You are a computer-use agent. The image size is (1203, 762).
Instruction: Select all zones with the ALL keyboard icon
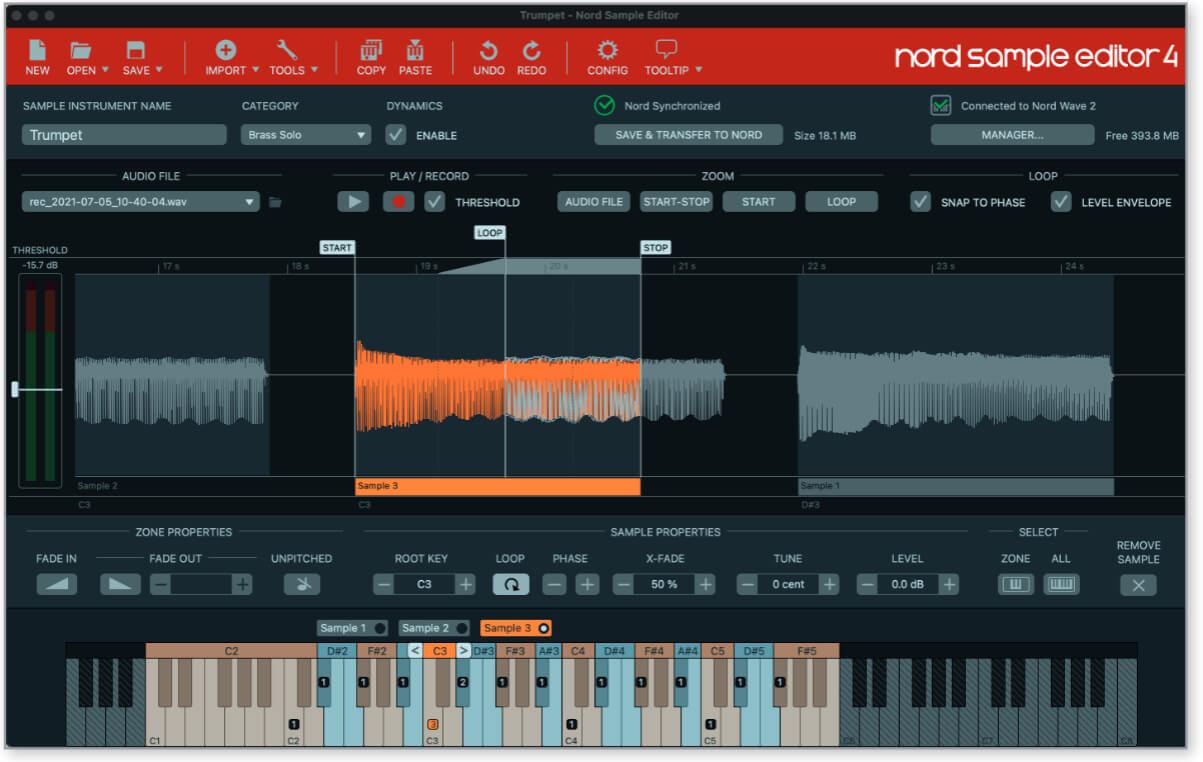[x=1061, y=585]
